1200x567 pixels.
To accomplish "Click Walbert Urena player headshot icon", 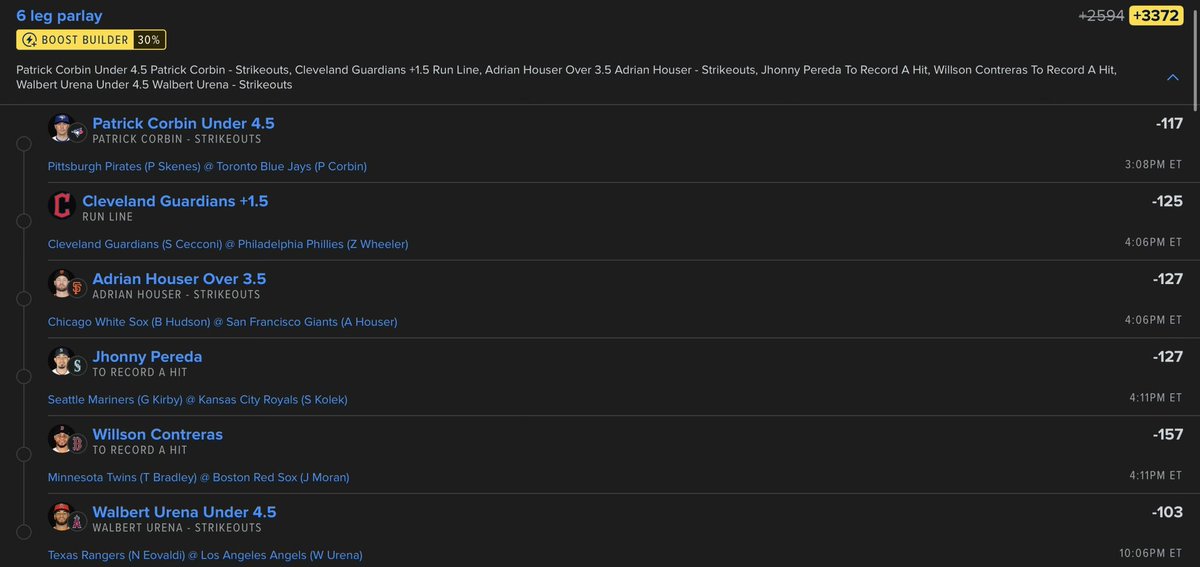I will (x=62, y=516).
